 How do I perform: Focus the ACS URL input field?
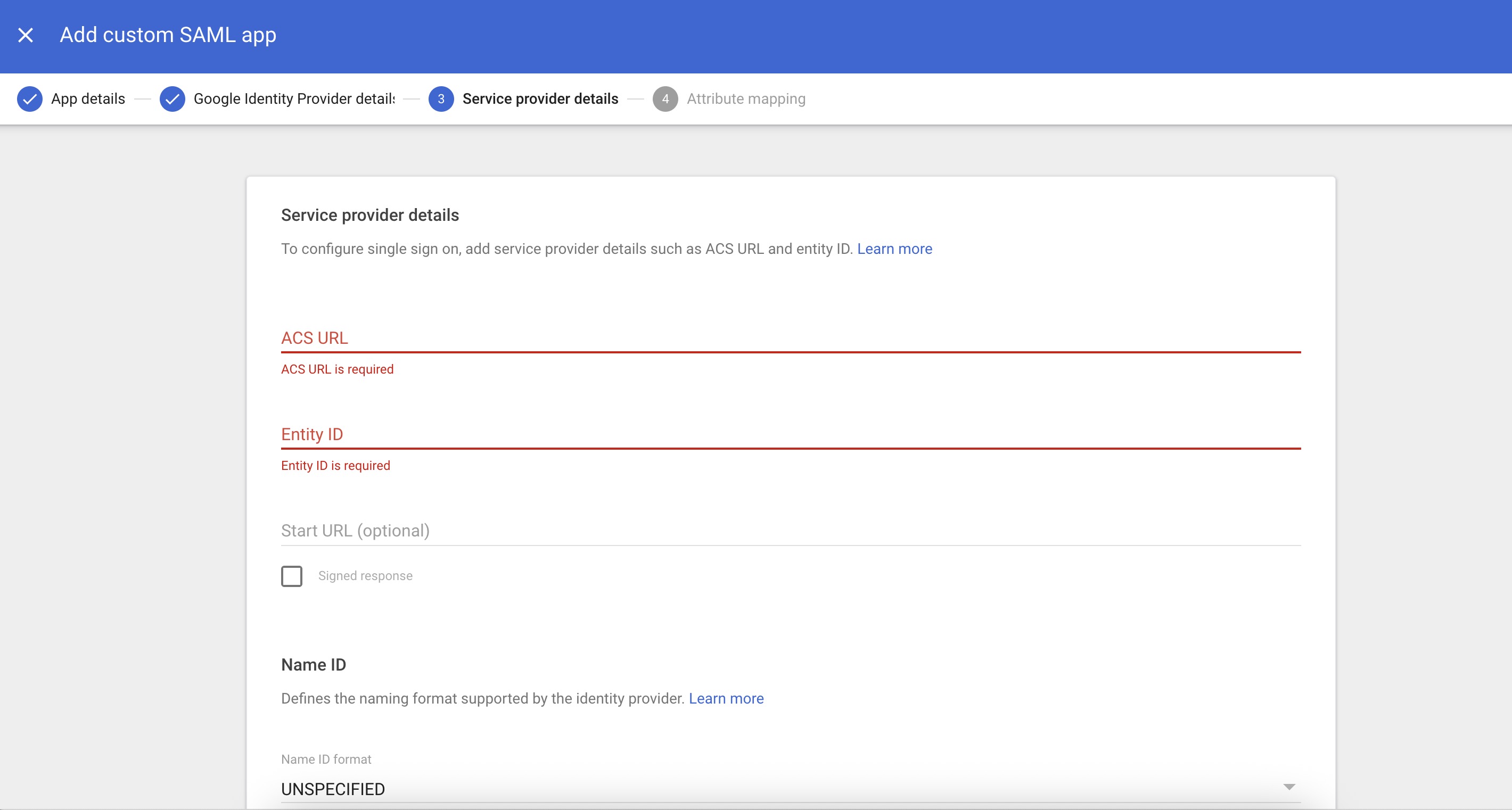[x=790, y=338]
